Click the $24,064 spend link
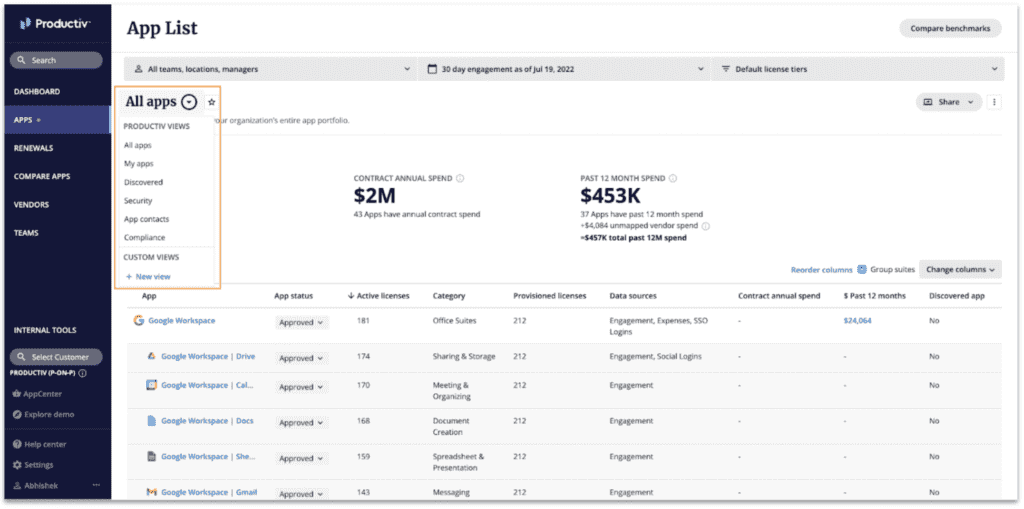This screenshot has height=509, width=1024. (x=857, y=321)
